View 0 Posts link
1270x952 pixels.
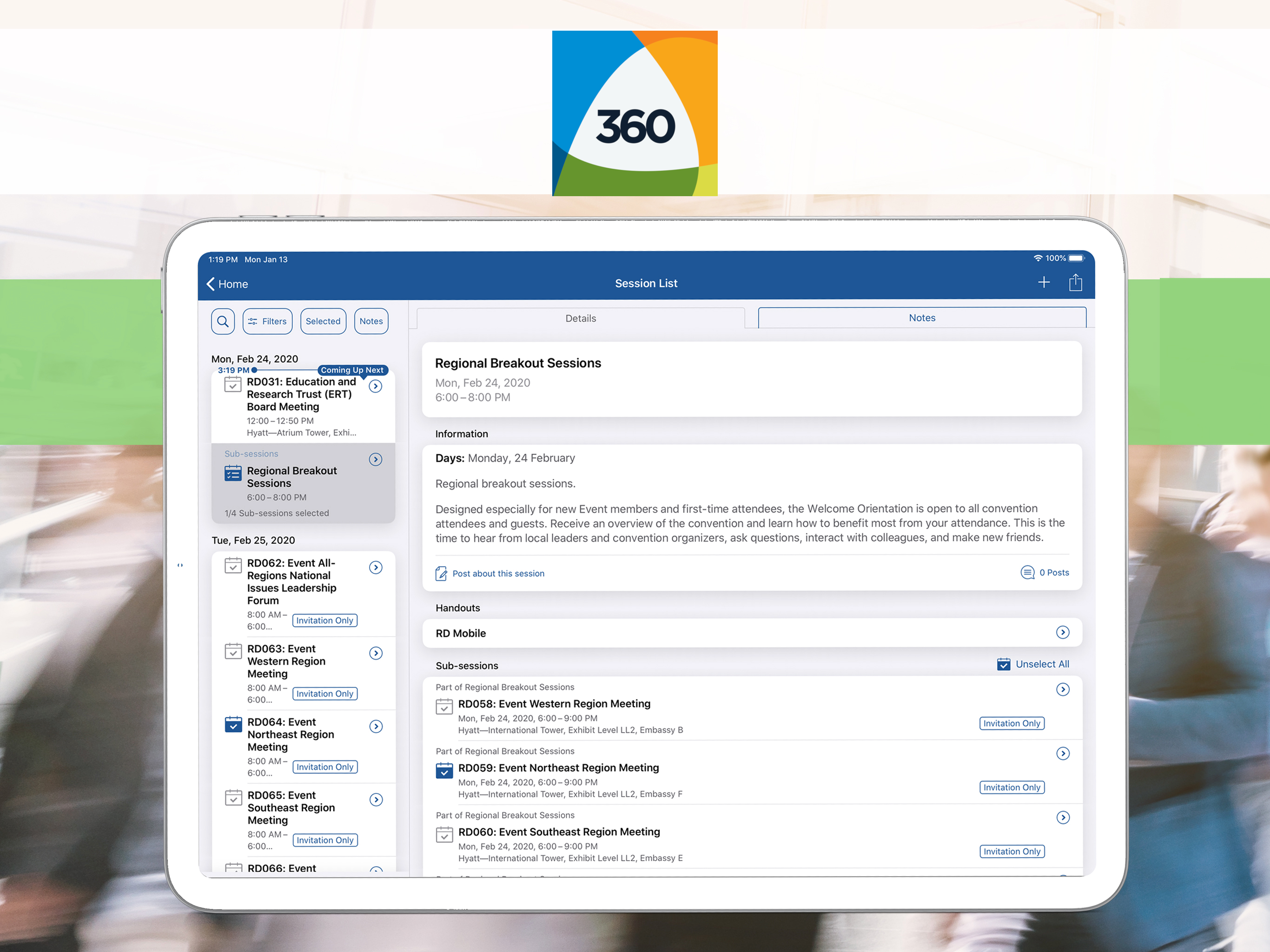pyautogui.click(x=1054, y=573)
